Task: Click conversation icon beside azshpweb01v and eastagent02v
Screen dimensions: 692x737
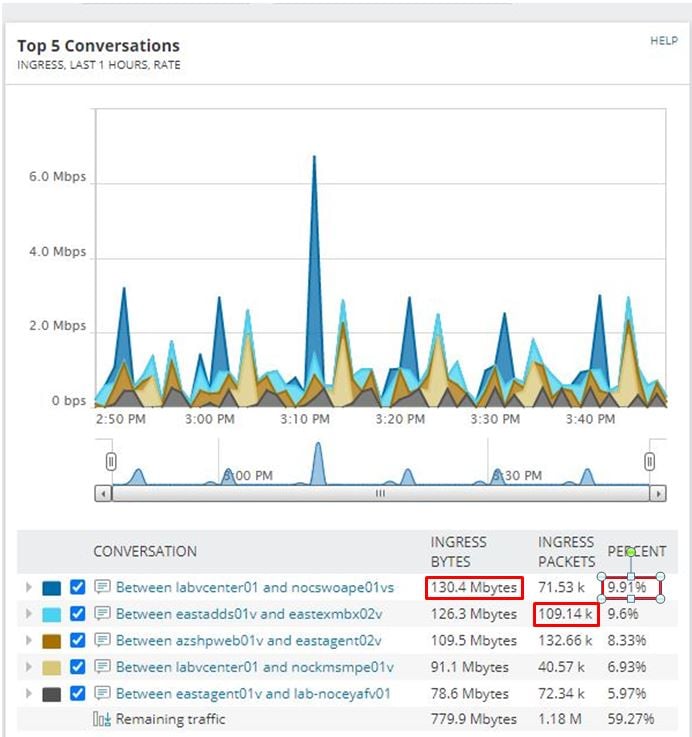Action: coord(102,640)
